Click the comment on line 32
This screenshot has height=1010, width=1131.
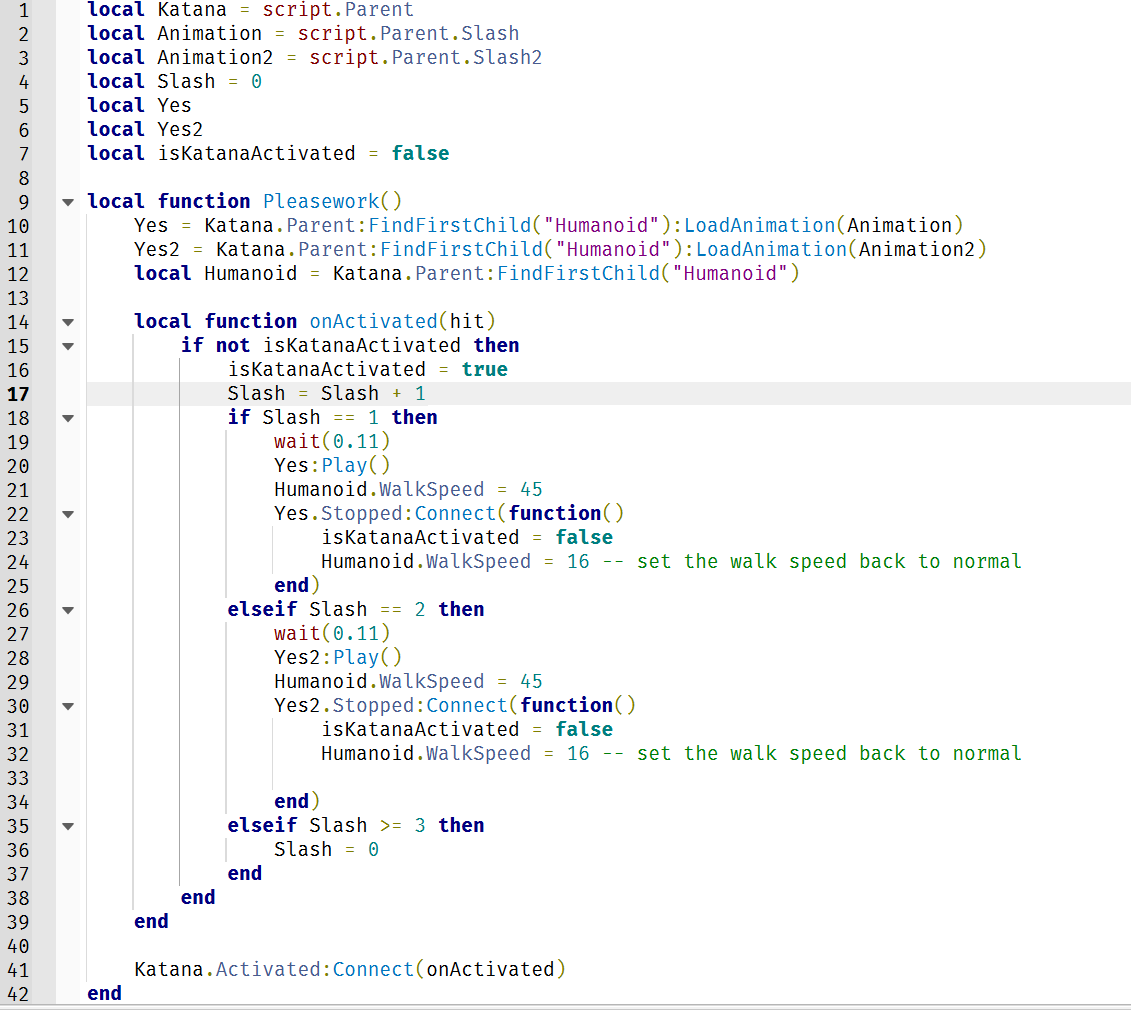pyautogui.click(x=812, y=753)
